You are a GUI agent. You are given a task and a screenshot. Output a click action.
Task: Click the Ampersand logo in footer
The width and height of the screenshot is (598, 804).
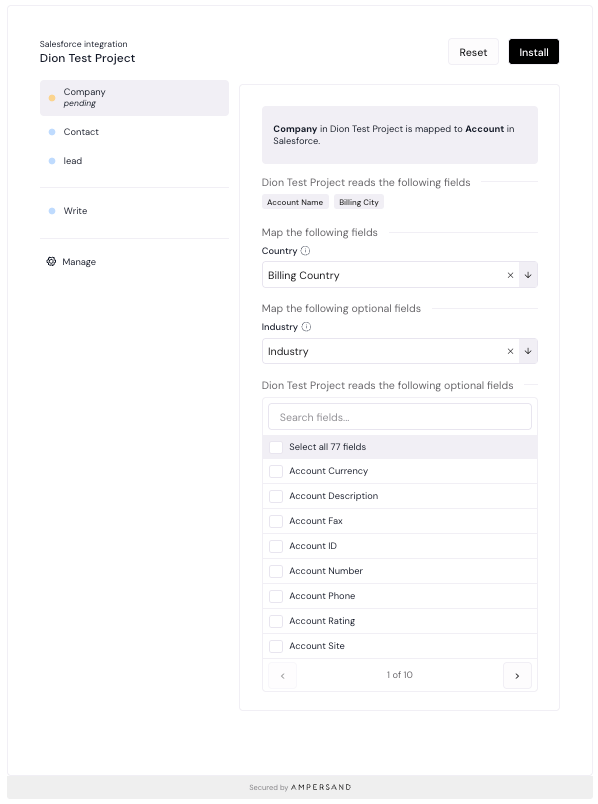point(321,787)
